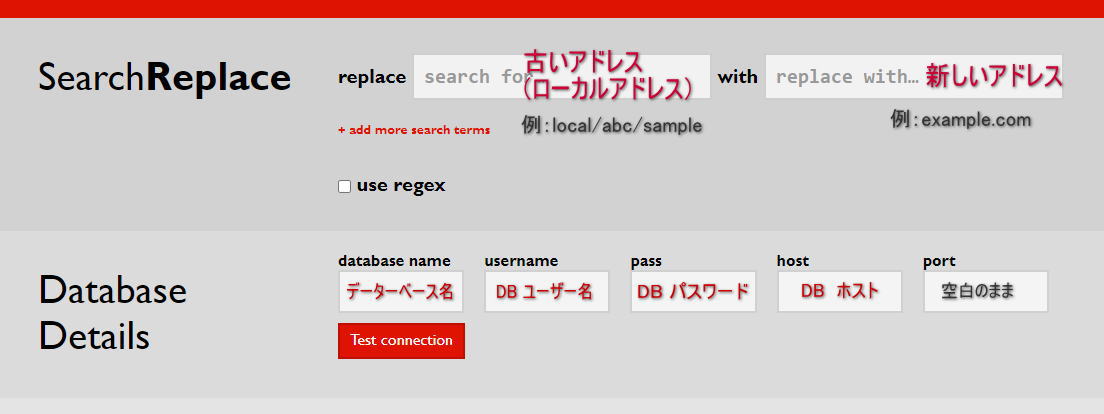
Task: Click the 'database name' field label
Action: (x=394, y=261)
